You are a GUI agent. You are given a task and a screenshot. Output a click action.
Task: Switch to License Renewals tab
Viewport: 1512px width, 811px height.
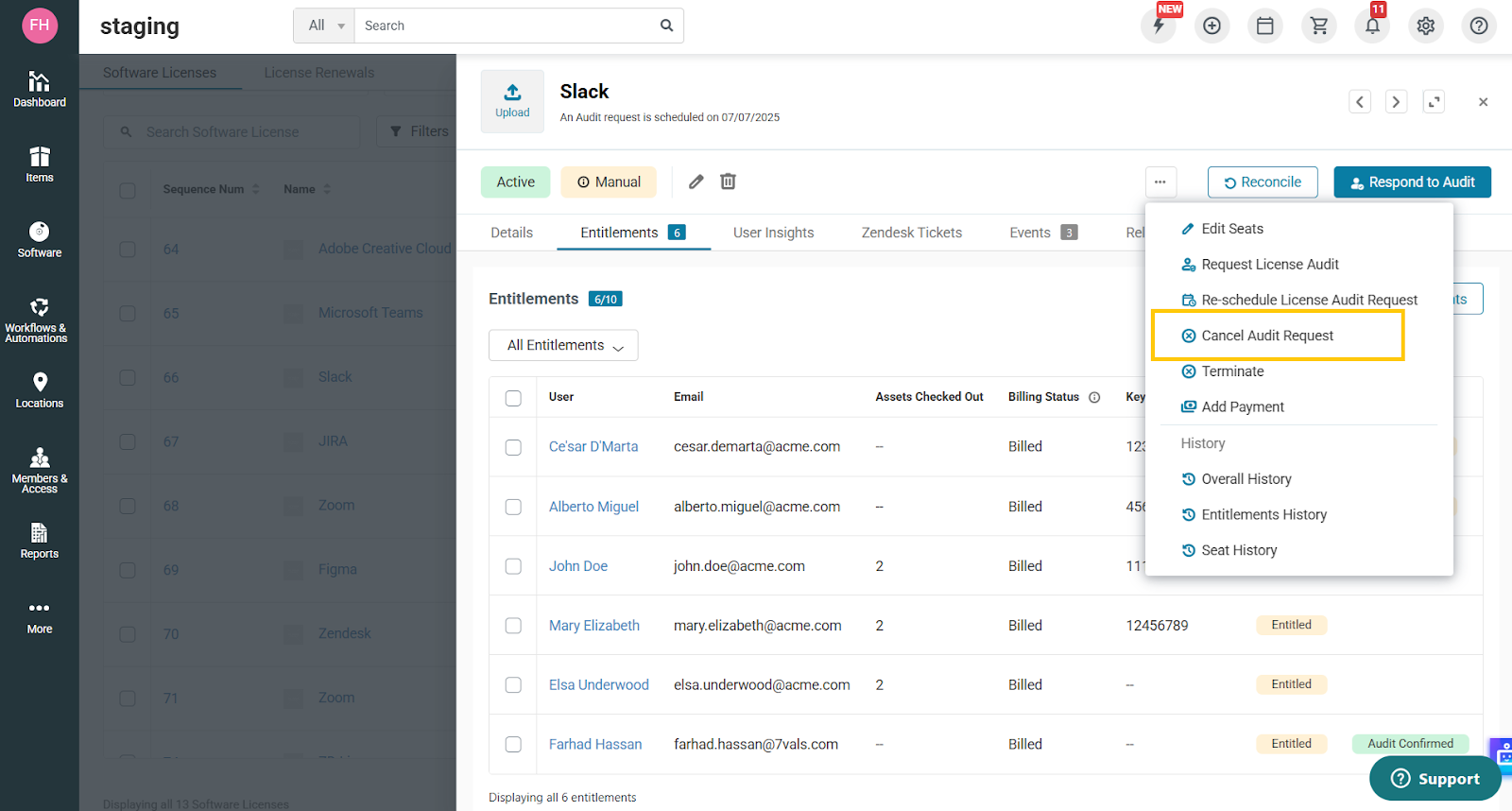pos(319,73)
